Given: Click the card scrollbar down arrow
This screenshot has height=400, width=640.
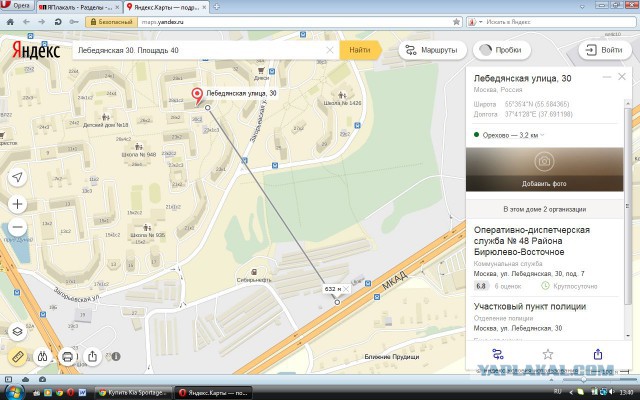Looking at the screenshot, I should coord(628,336).
